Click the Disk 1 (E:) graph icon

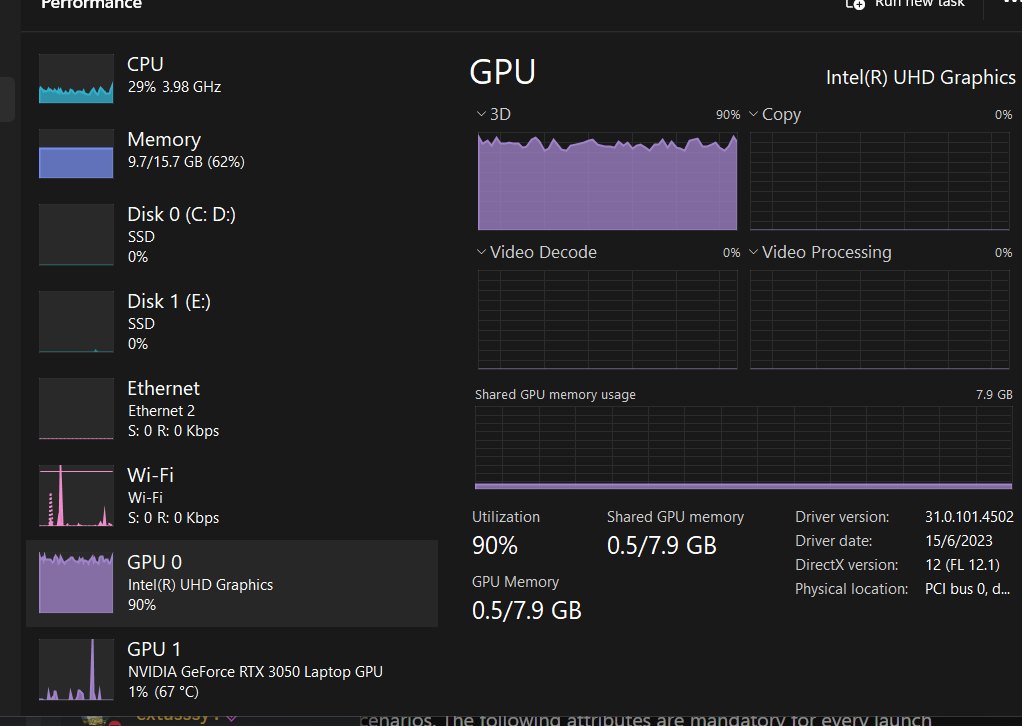point(76,322)
